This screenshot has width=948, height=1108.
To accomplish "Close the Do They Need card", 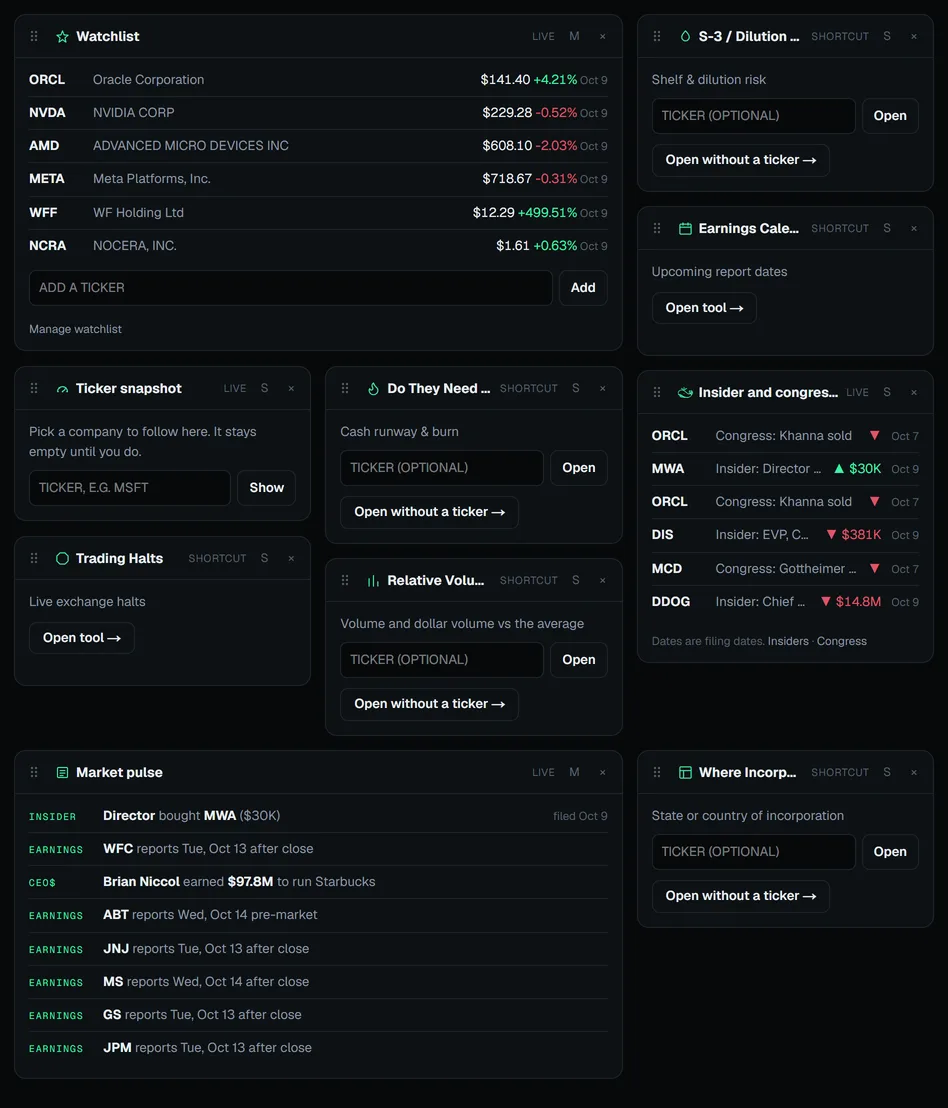I will [x=603, y=388].
